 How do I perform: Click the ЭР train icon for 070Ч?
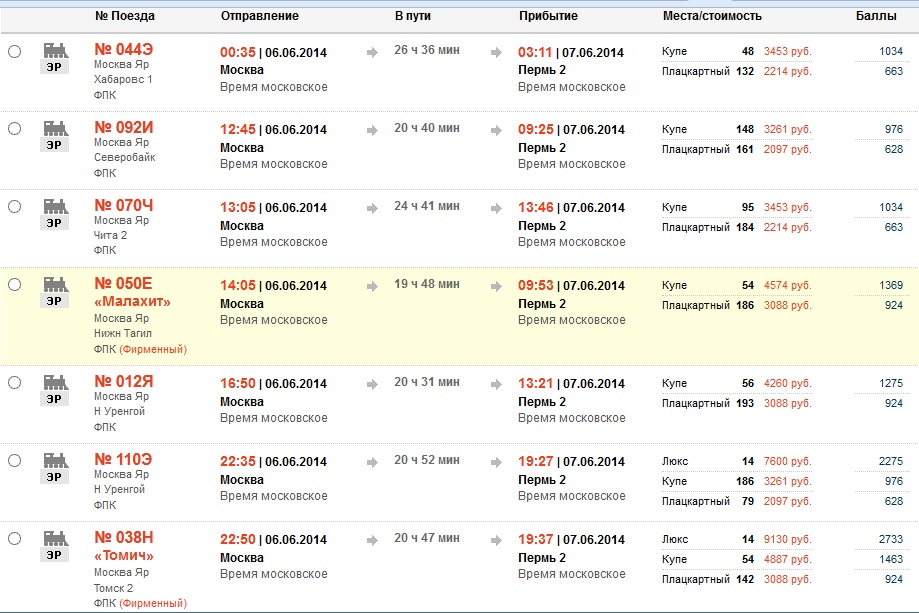[55, 212]
